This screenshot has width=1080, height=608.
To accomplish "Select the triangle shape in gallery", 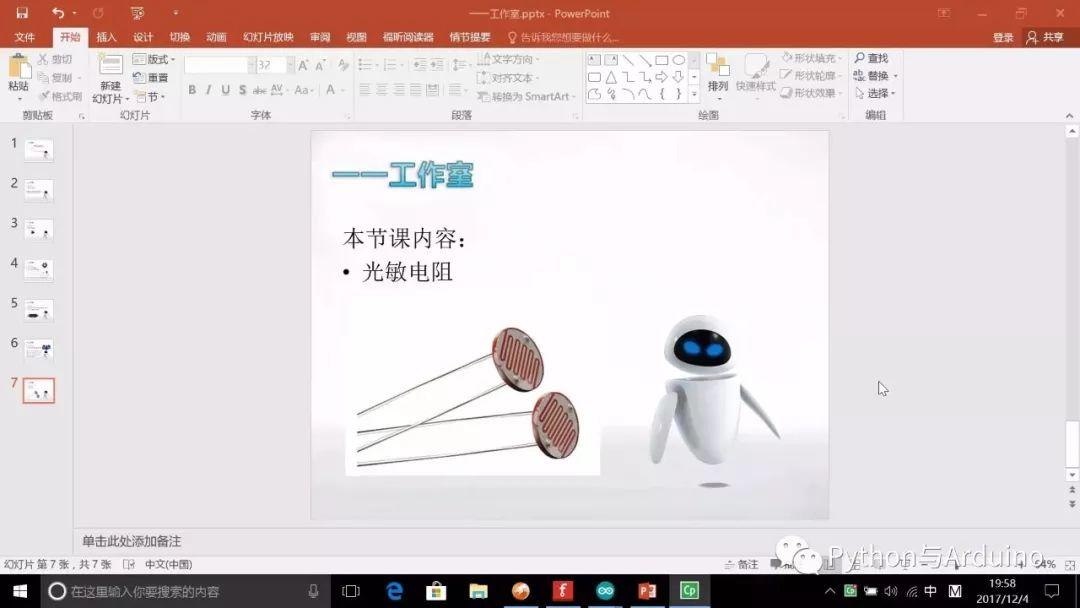I will (611, 77).
